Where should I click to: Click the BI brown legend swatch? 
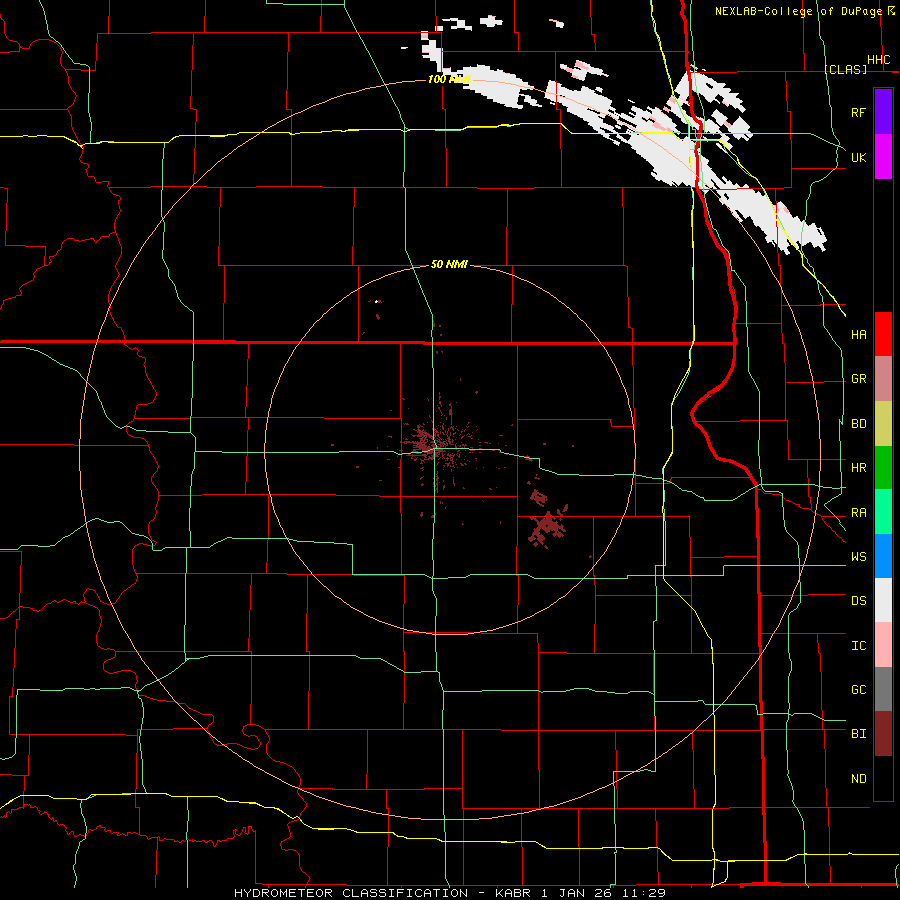point(883,734)
